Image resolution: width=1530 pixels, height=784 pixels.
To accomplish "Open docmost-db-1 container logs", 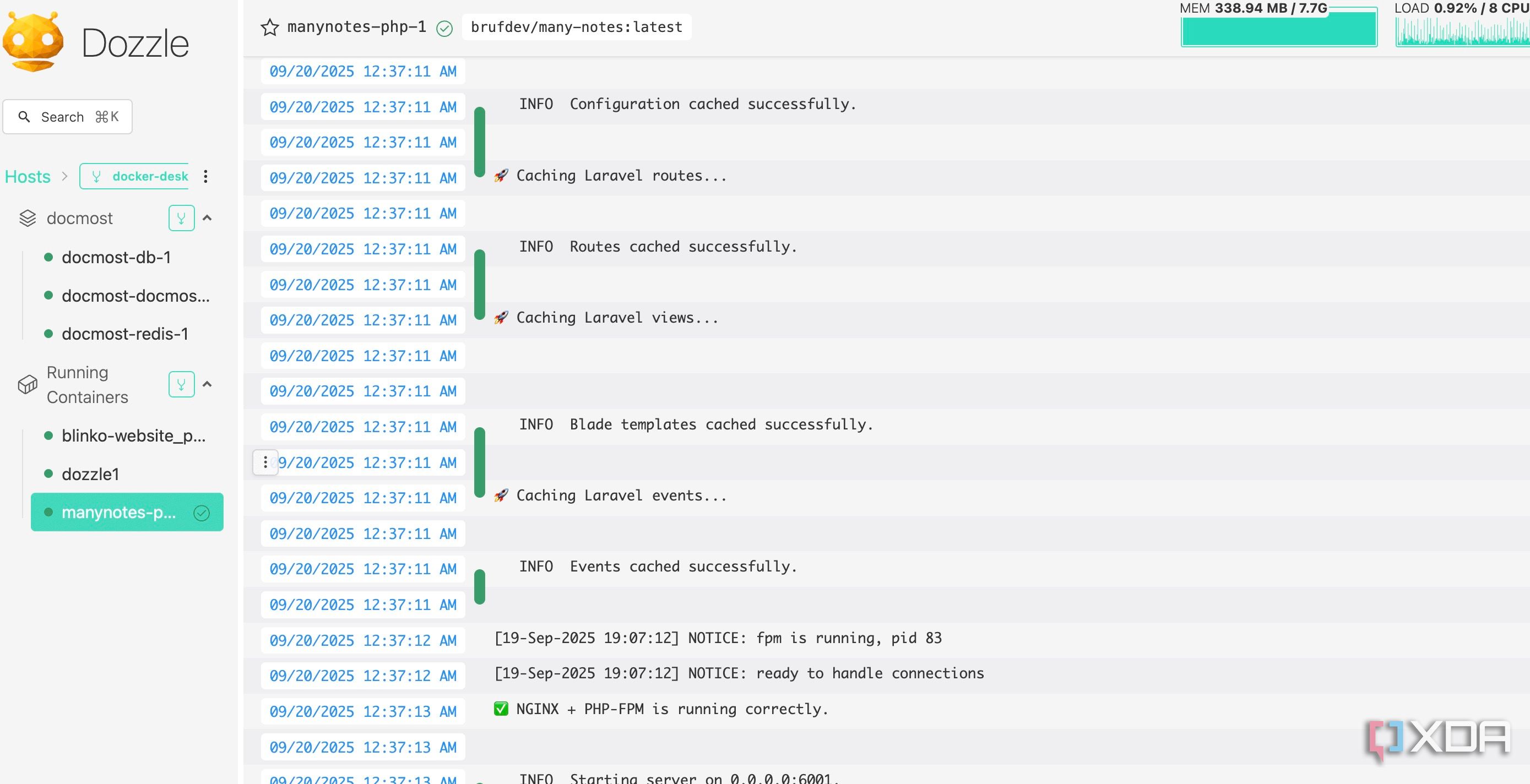I will [116, 257].
